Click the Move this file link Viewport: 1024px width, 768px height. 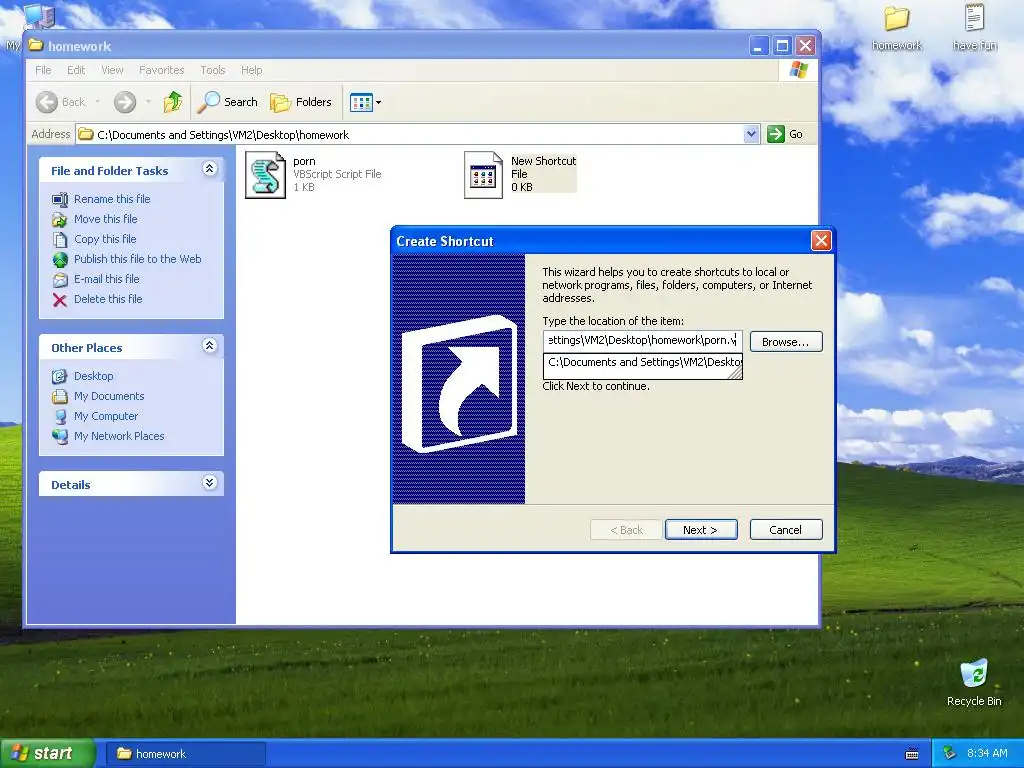tap(105, 219)
